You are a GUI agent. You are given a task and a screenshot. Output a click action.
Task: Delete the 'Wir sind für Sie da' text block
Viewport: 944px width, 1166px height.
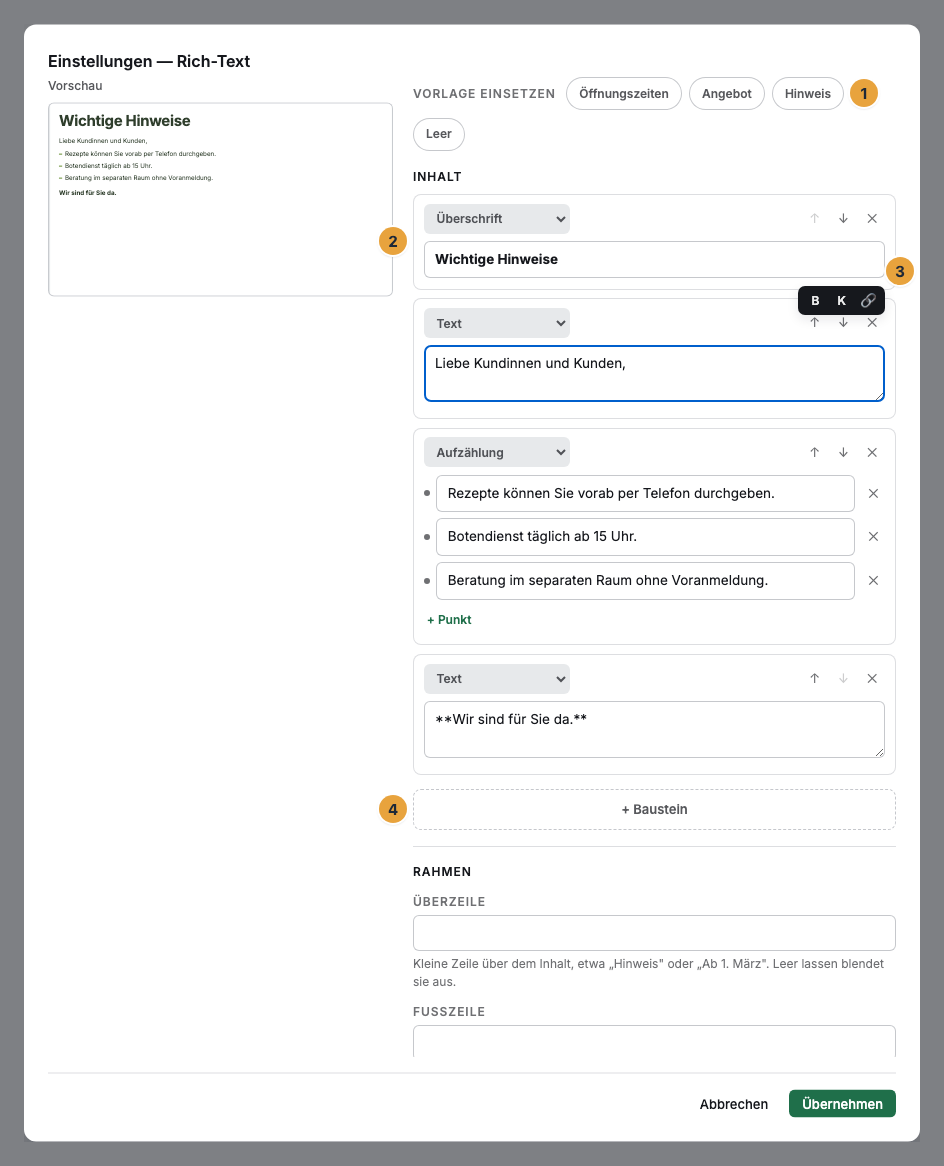[872, 678]
